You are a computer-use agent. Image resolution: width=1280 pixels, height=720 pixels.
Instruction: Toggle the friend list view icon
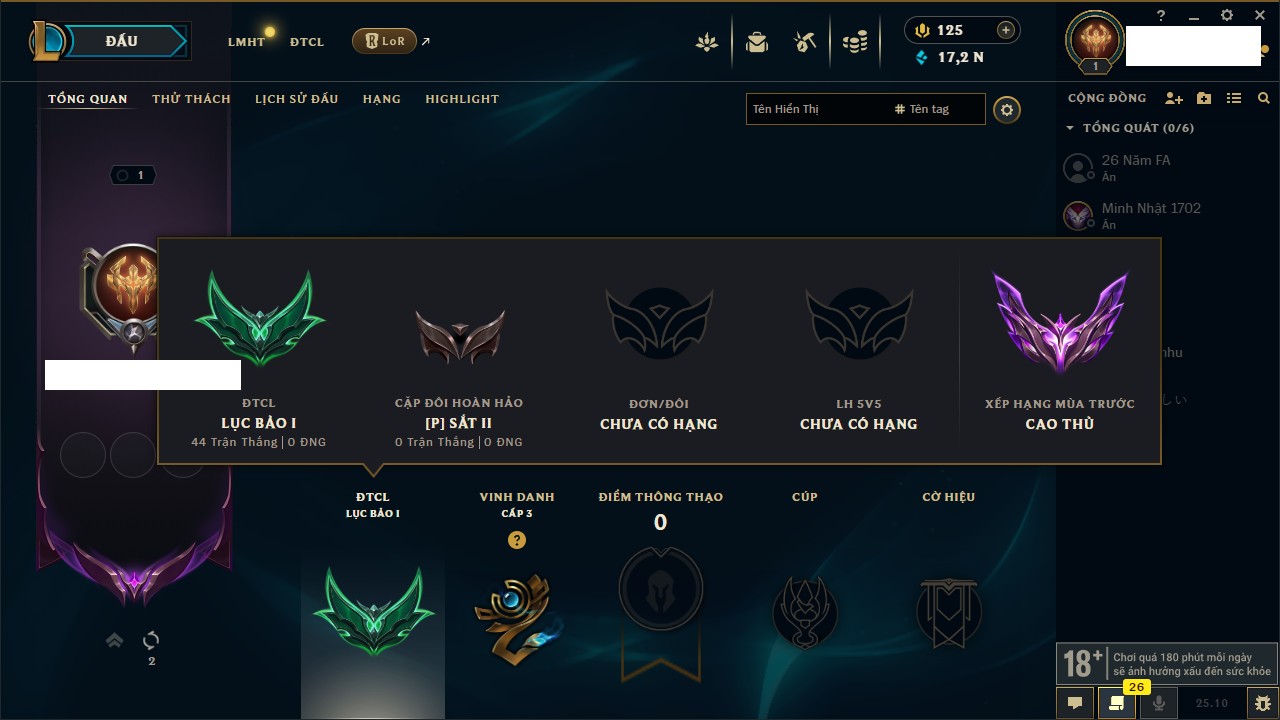pos(1234,98)
